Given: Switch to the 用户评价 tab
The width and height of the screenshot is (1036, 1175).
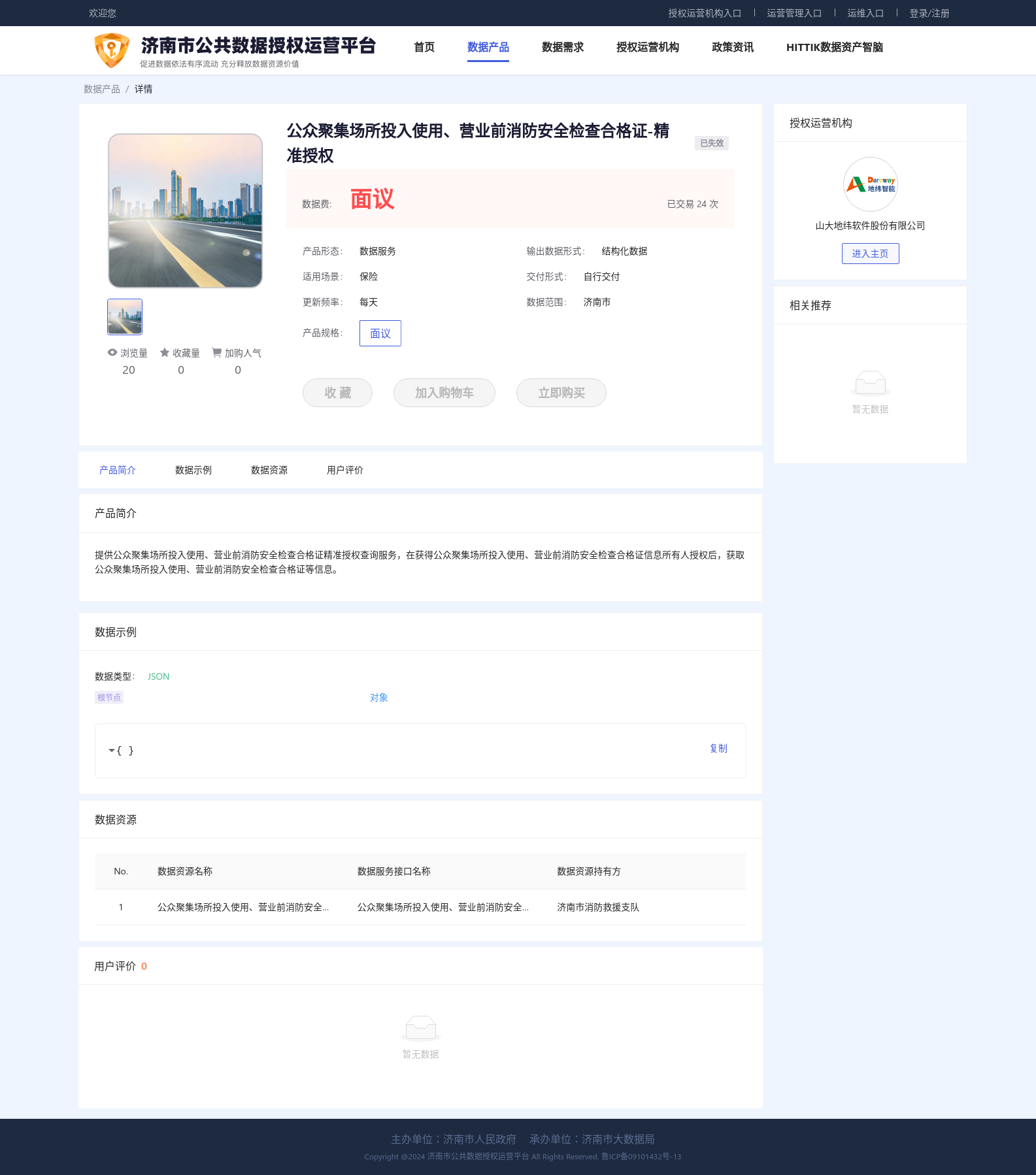Looking at the screenshot, I should (345, 470).
